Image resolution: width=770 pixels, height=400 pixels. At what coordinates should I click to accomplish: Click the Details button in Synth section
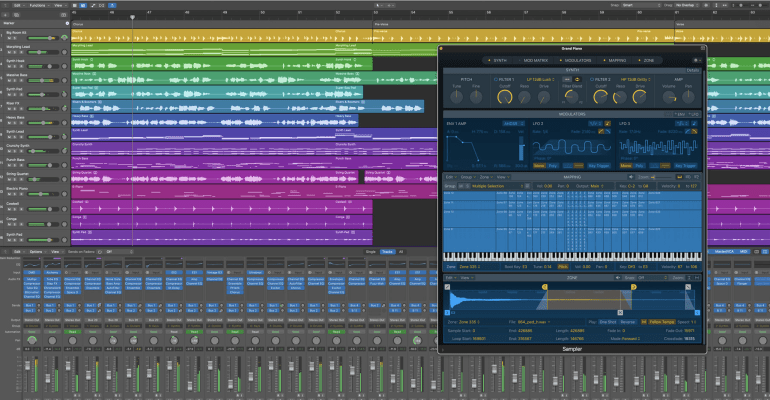(x=692, y=70)
